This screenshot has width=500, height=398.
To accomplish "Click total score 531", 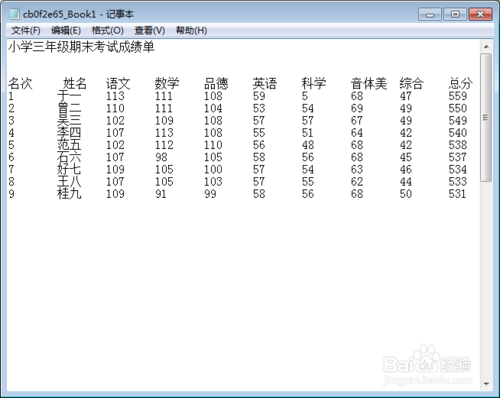I will pos(458,194).
